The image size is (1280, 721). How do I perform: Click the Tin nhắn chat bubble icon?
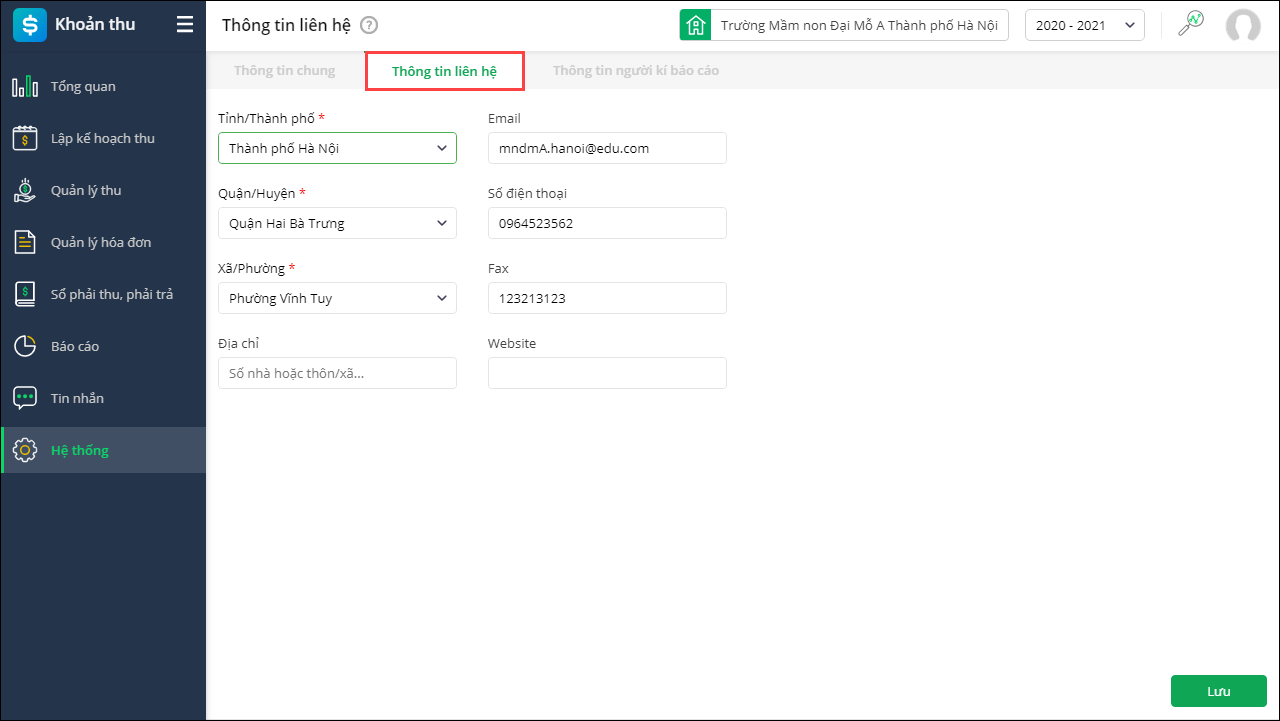(x=25, y=399)
